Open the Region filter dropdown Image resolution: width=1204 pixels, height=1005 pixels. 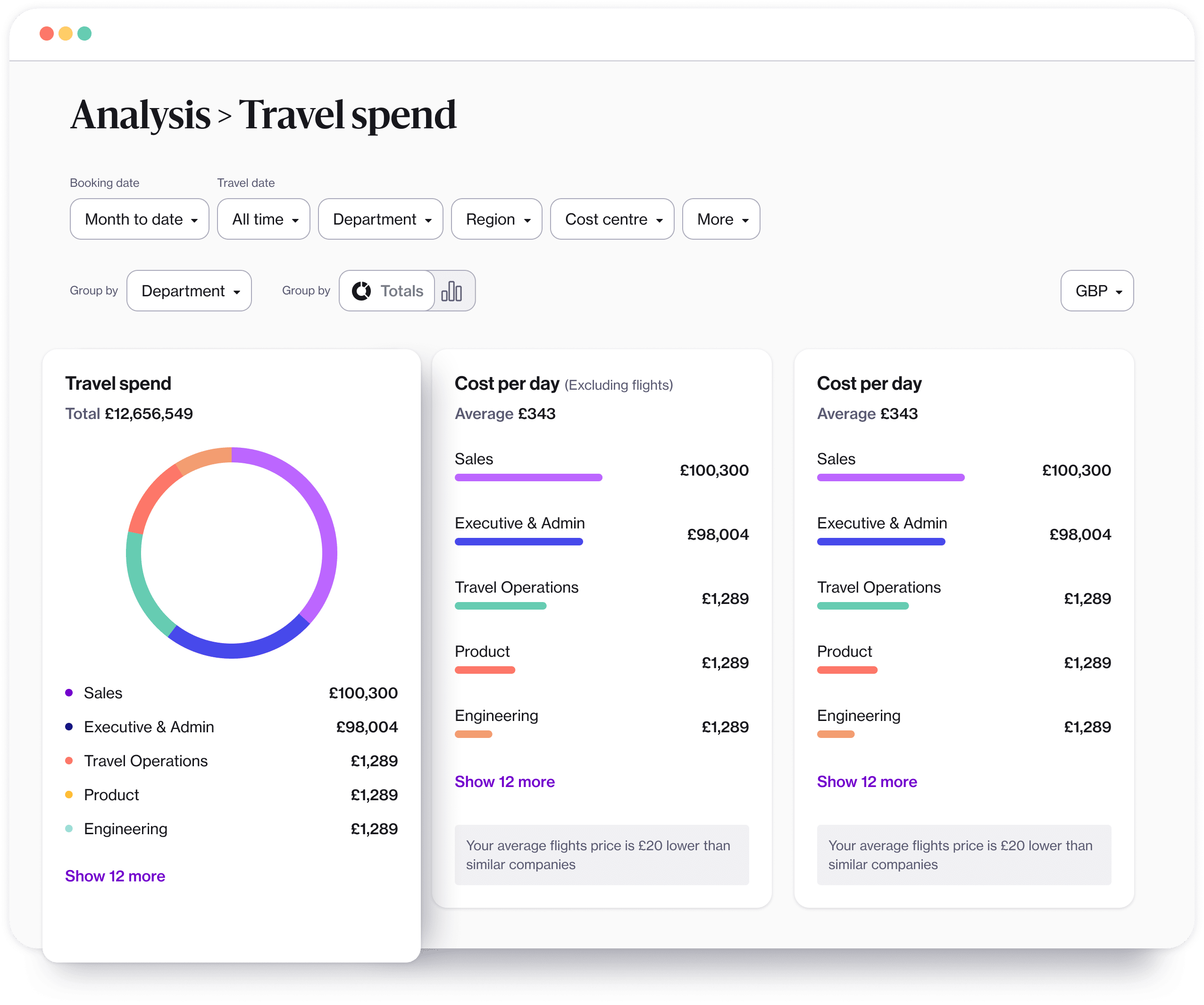(x=496, y=219)
